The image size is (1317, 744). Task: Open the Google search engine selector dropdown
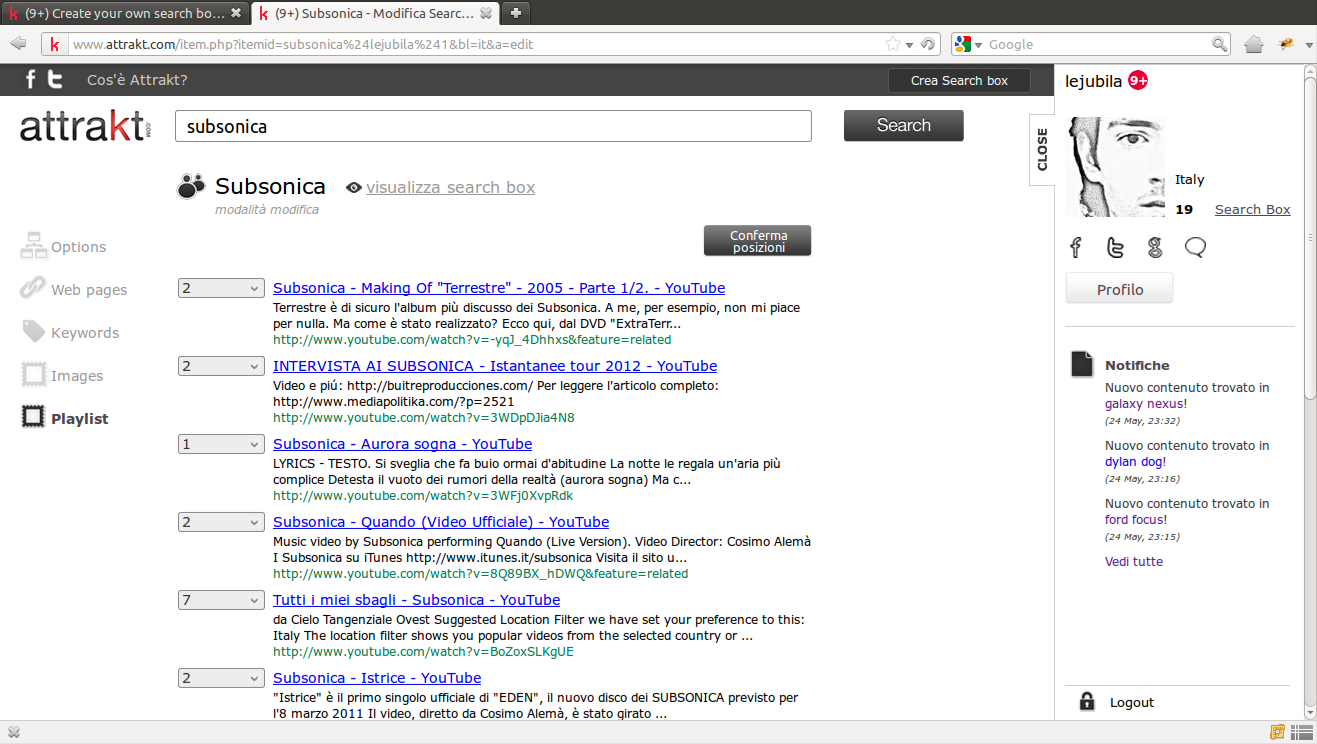[969, 44]
